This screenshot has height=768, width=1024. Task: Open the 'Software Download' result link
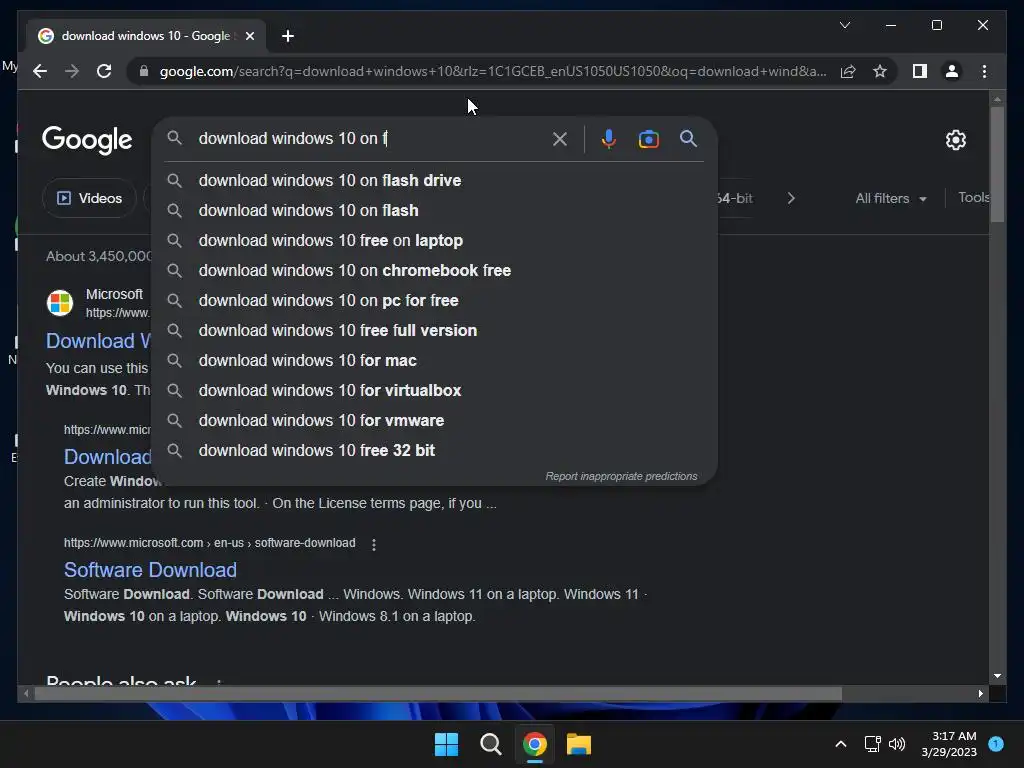click(150, 570)
